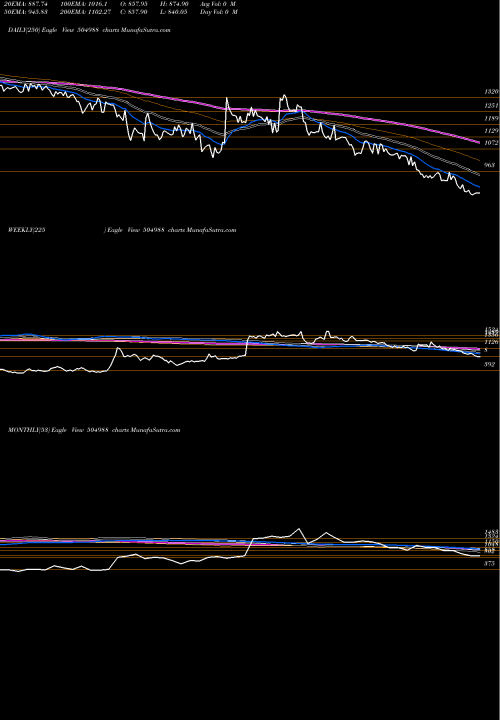This screenshot has height=720, width=500.
Task: Click the 375 label on monthly chart
Action: point(489,563)
